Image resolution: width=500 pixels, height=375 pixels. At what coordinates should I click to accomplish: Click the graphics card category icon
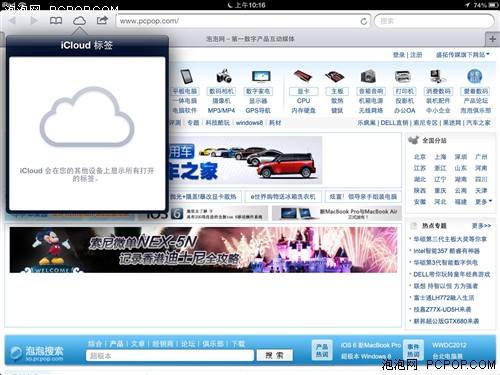(303, 76)
